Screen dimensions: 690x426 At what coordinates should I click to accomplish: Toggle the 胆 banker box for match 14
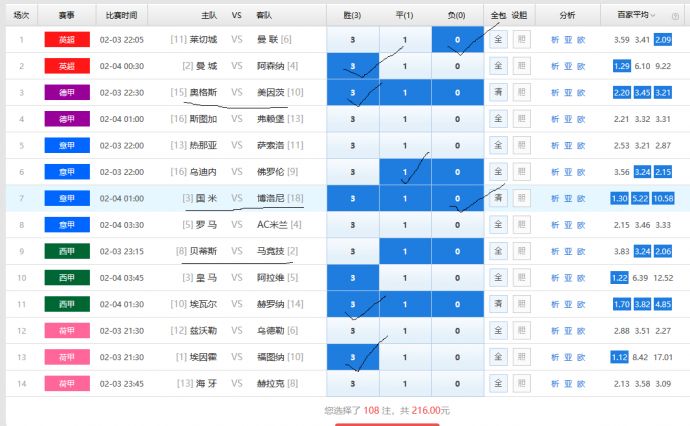coord(521,383)
